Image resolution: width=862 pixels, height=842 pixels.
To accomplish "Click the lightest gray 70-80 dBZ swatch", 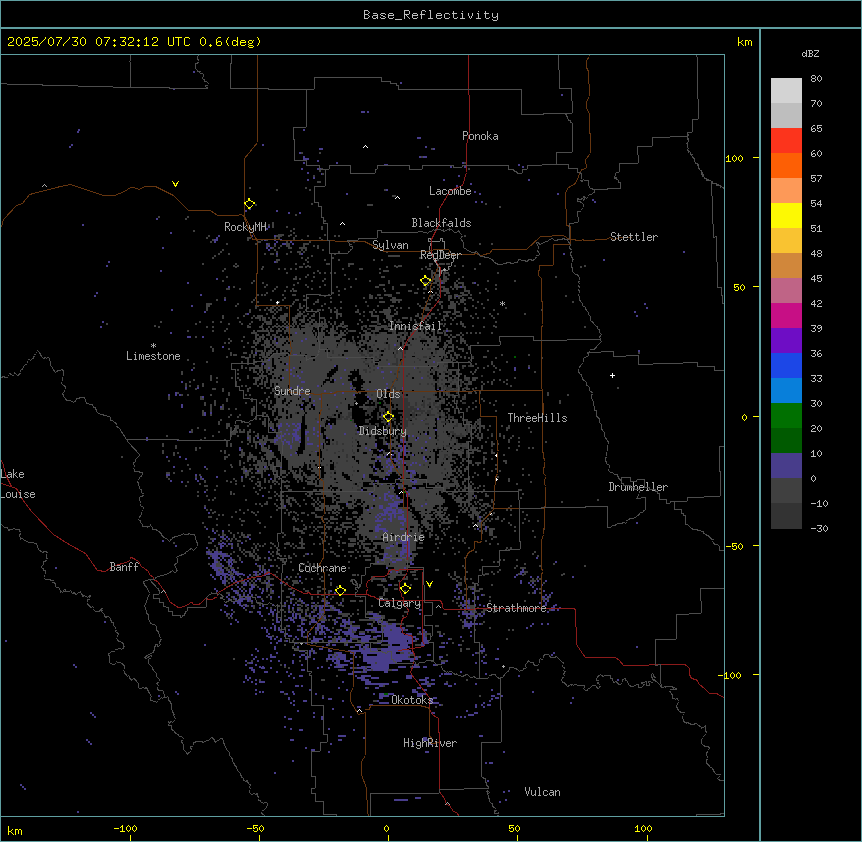I will coord(786,91).
